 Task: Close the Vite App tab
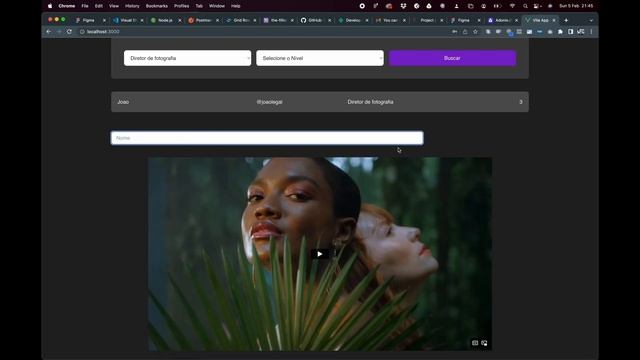point(554,20)
